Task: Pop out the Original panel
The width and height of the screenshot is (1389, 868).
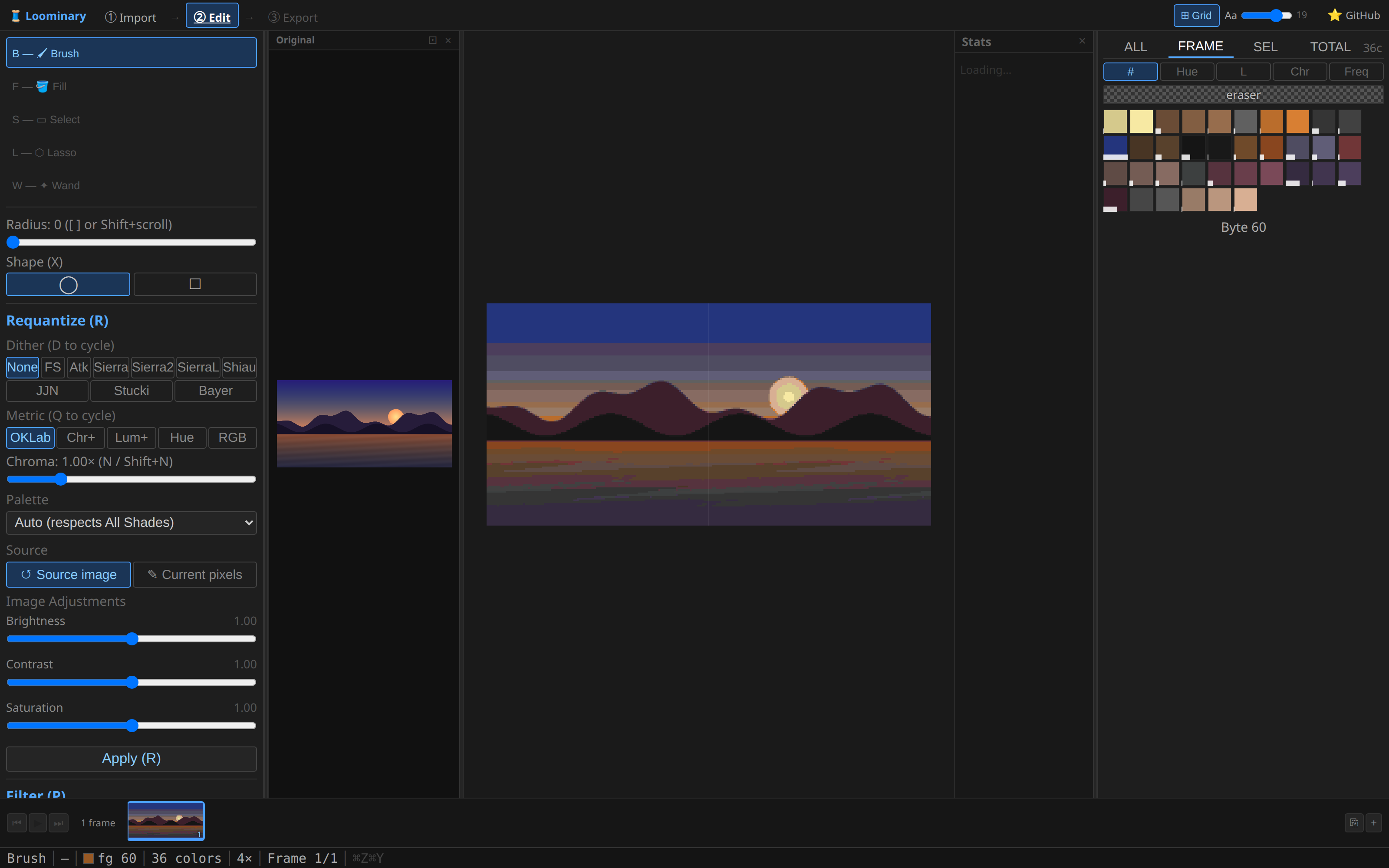Action: [x=432, y=40]
